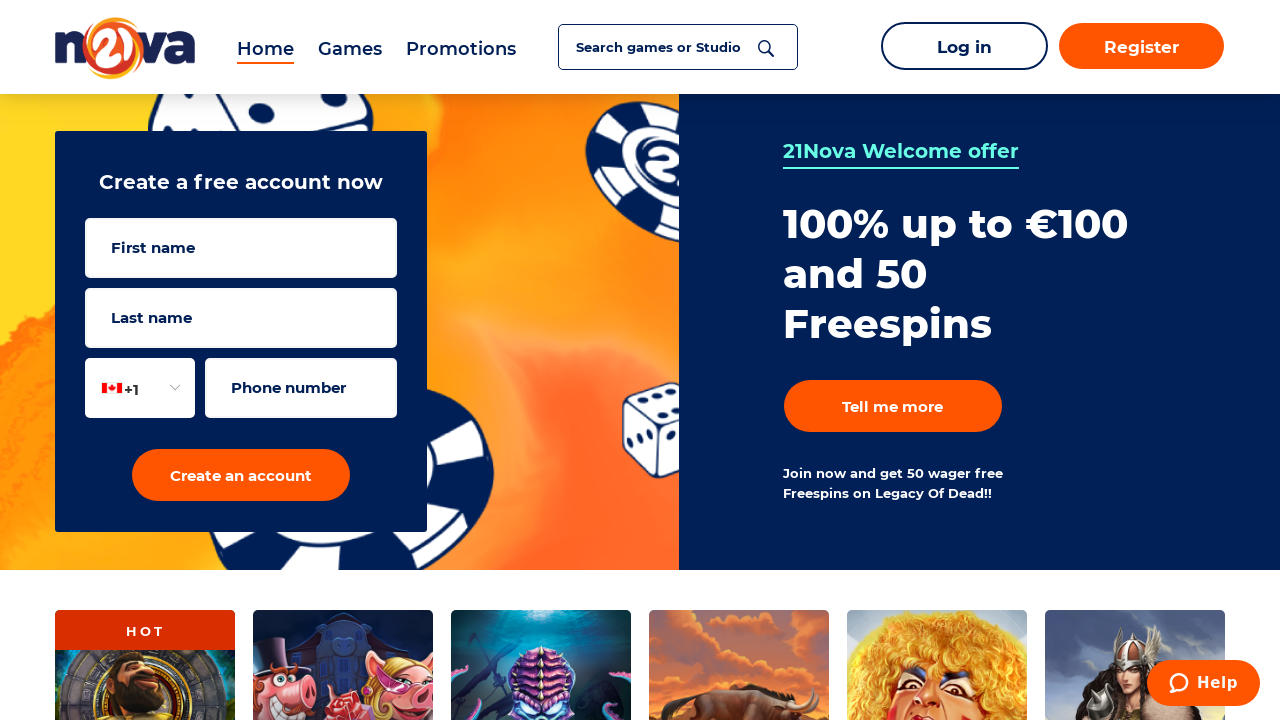1280x720 pixels.
Task: Click the Log in button
Action: pyautogui.click(x=964, y=46)
